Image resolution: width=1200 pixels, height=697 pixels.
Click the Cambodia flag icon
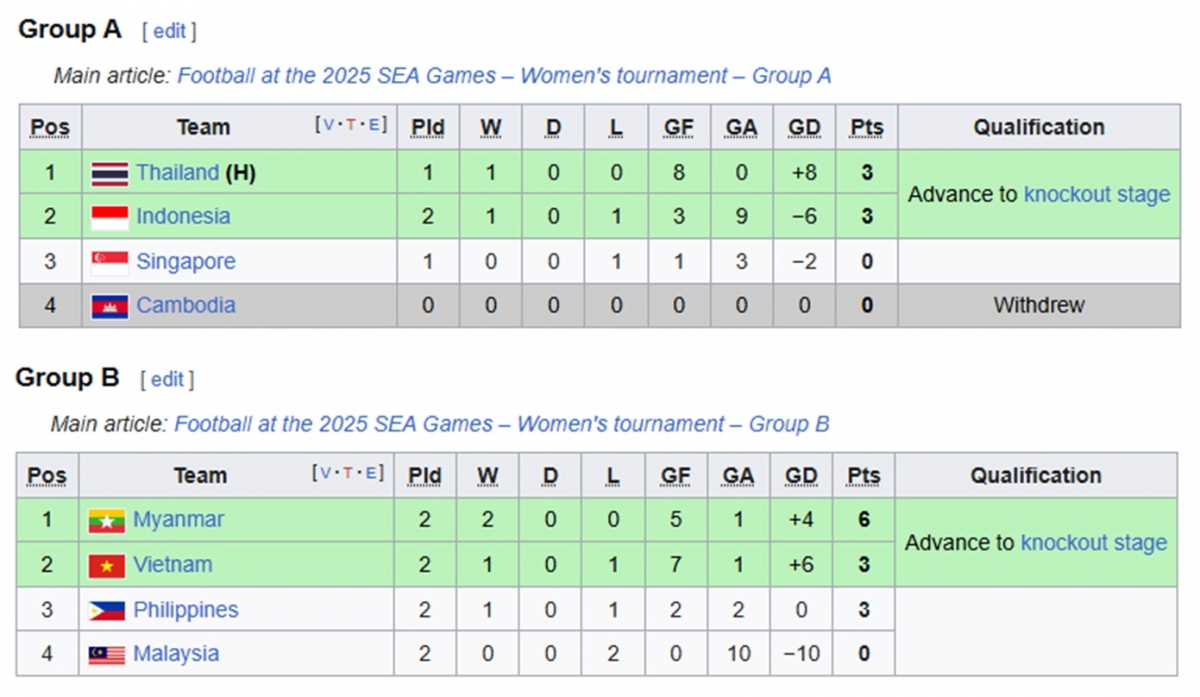point(110,306)
